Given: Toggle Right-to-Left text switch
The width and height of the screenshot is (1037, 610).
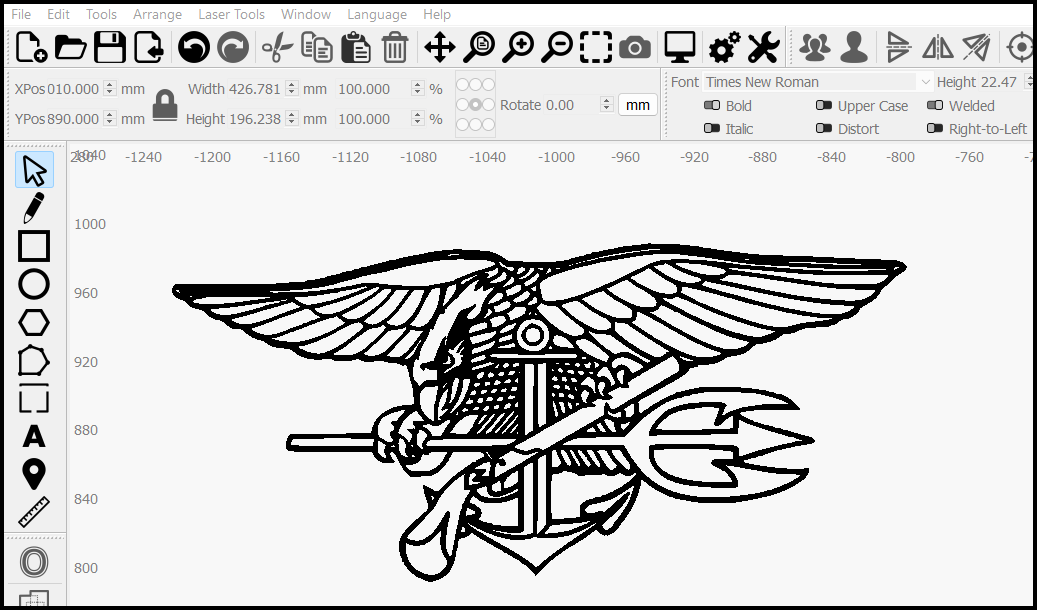Looking at the screenshot, I should (934, 128).
